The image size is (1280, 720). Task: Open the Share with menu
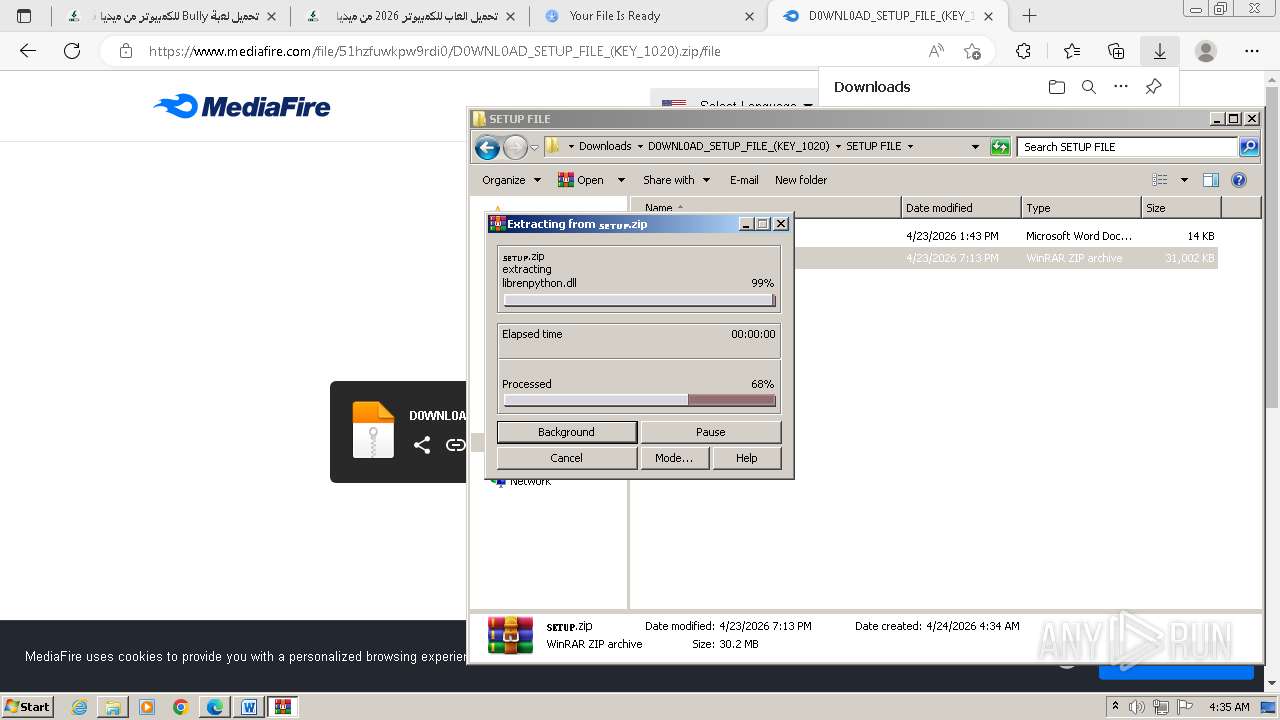(676, 180)
